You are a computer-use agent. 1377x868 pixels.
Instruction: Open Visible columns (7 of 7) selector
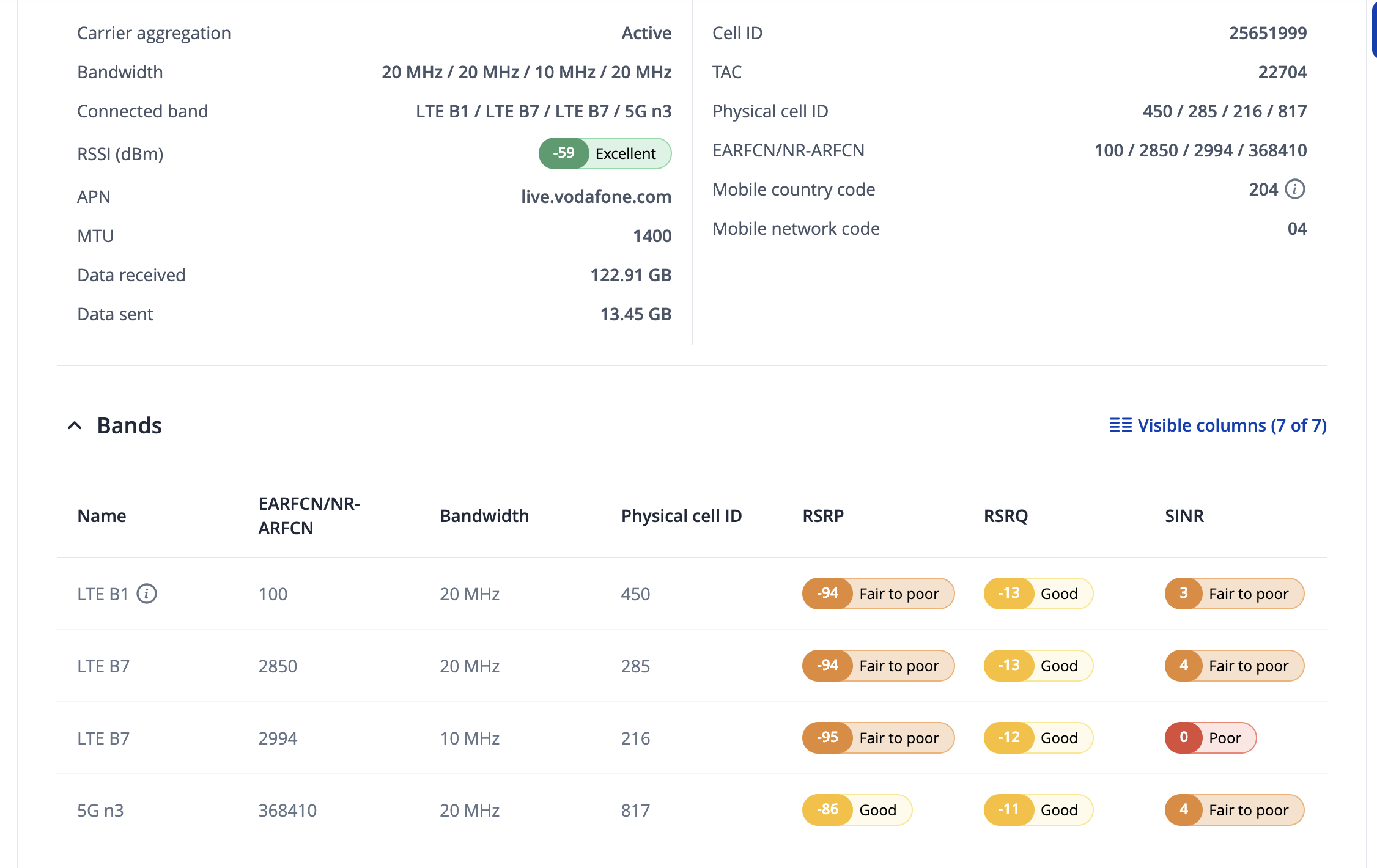coord(1231,425)
